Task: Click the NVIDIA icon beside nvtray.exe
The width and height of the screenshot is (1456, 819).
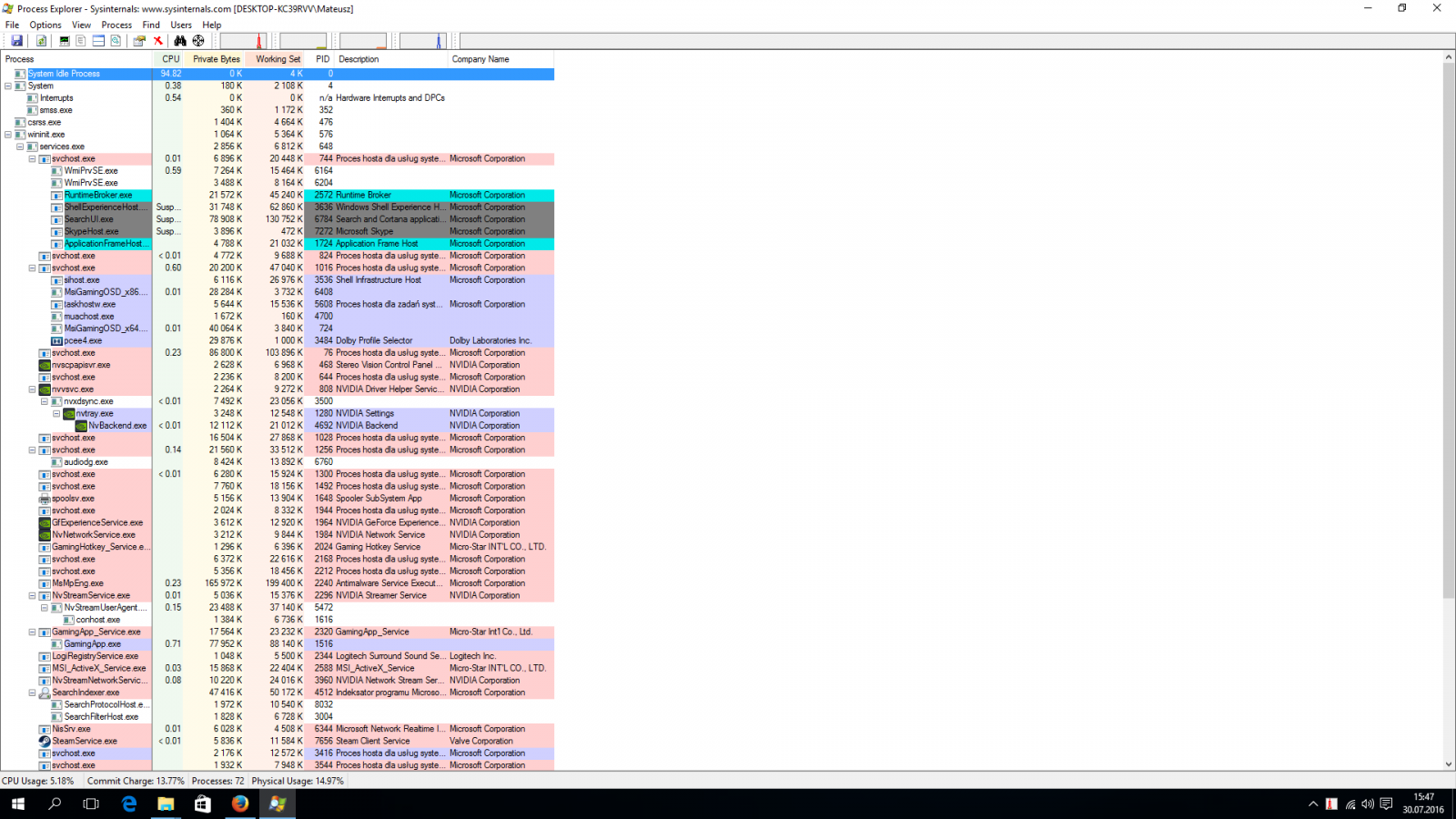Action: [x=69, y=413]
